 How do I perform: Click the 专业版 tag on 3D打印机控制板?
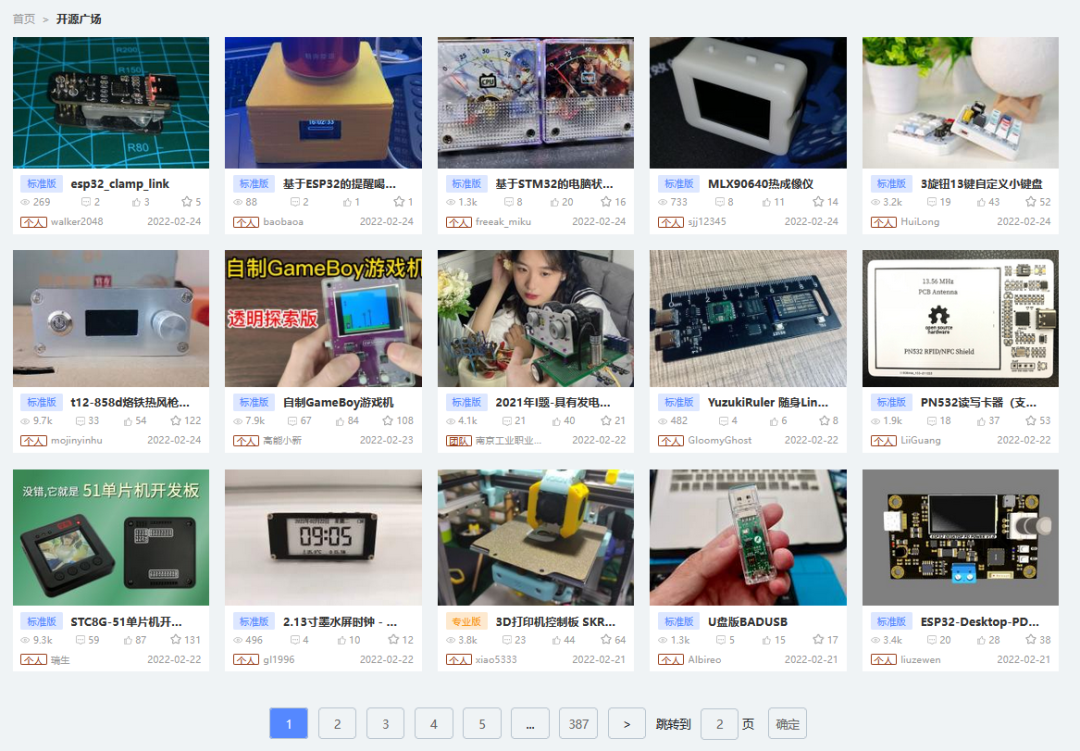click(466, 622)
